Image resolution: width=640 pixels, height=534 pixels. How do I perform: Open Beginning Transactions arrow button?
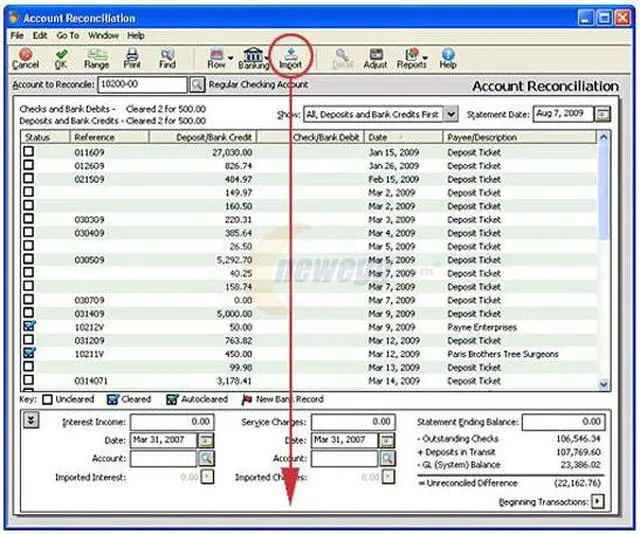[x=598, y=501]
